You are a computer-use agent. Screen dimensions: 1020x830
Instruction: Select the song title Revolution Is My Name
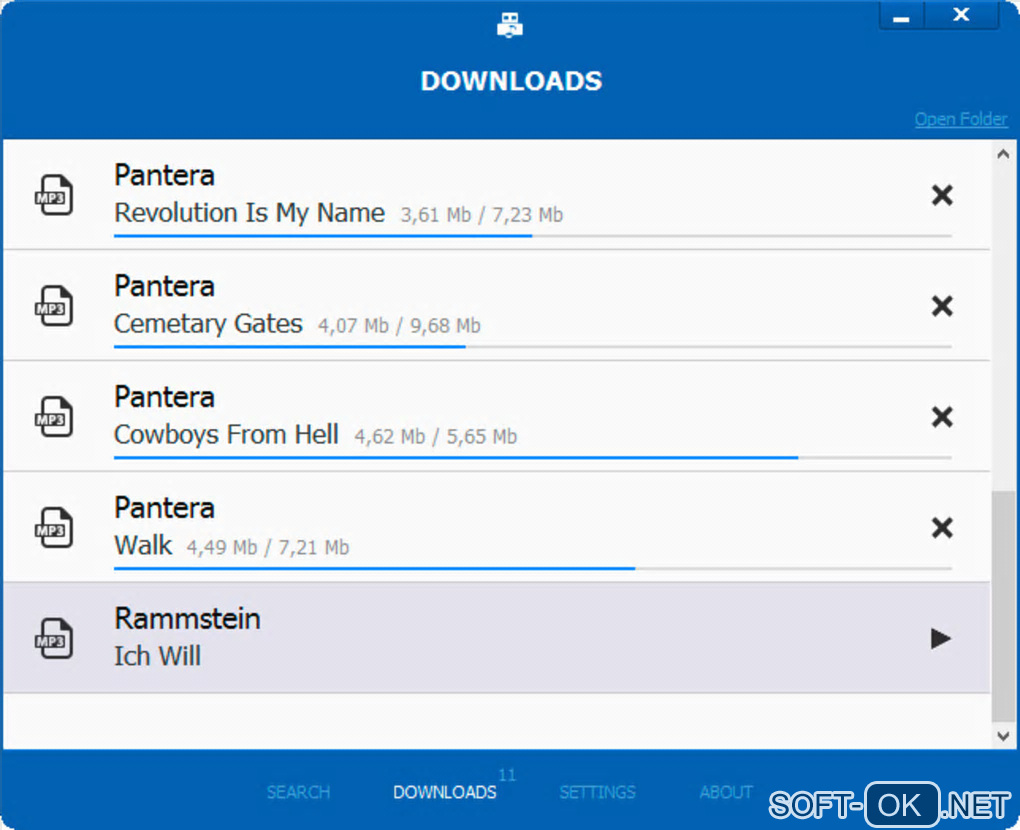[x=250, y=213]
